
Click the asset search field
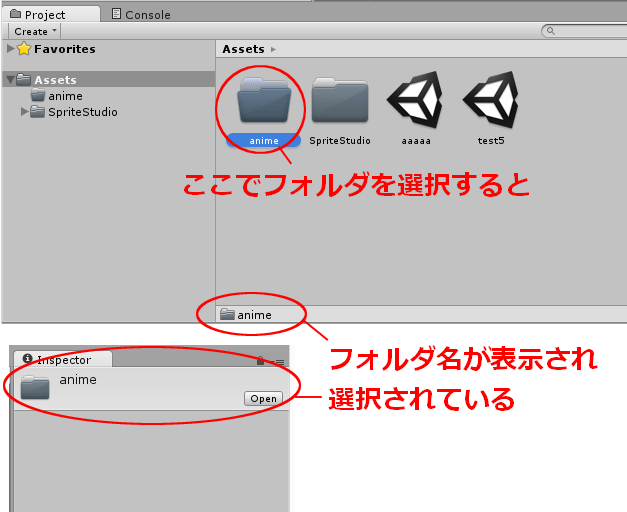coord(586,31)
